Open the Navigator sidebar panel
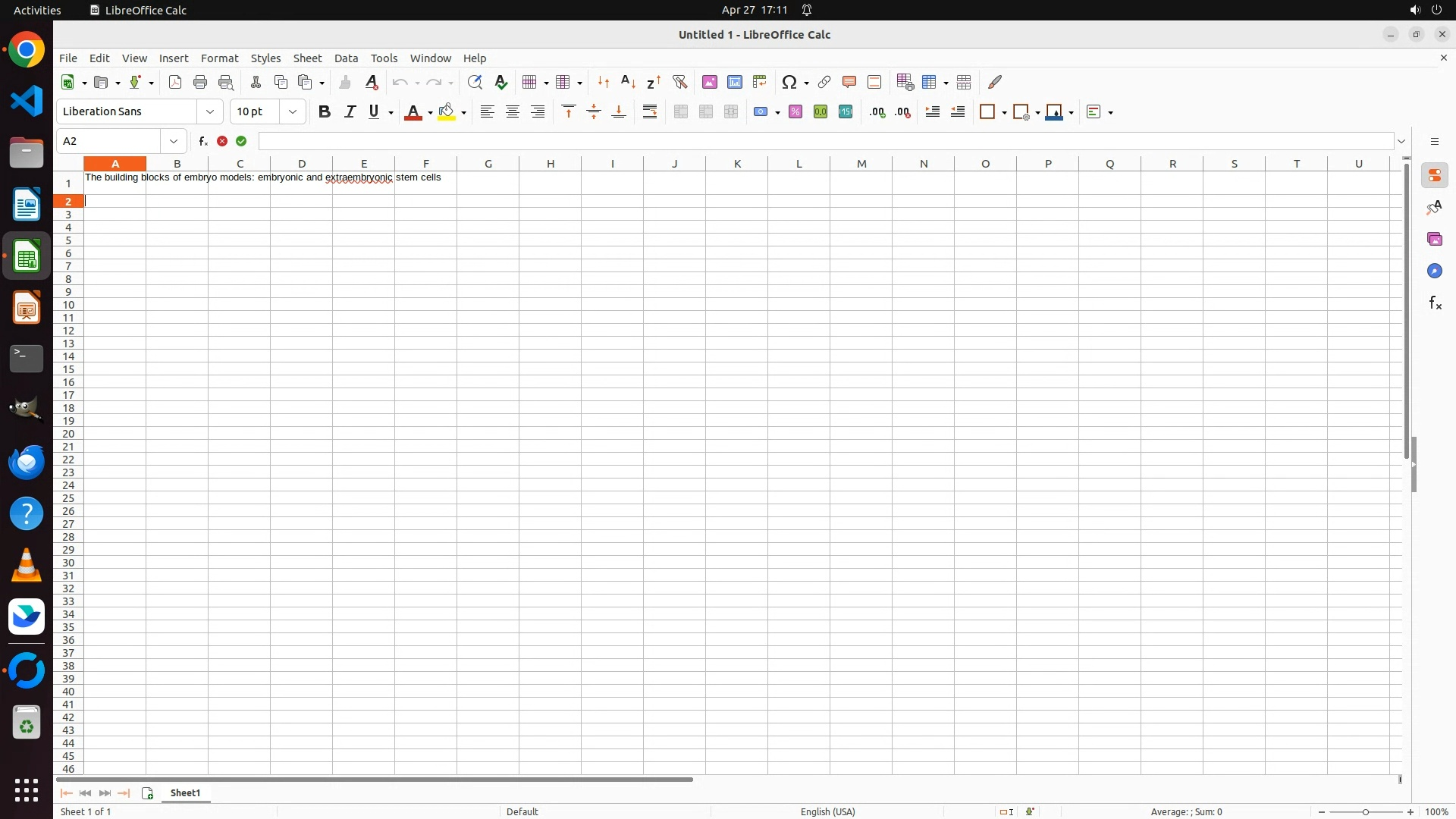This screenshot has height=819, width=1456. point(1434,271)
